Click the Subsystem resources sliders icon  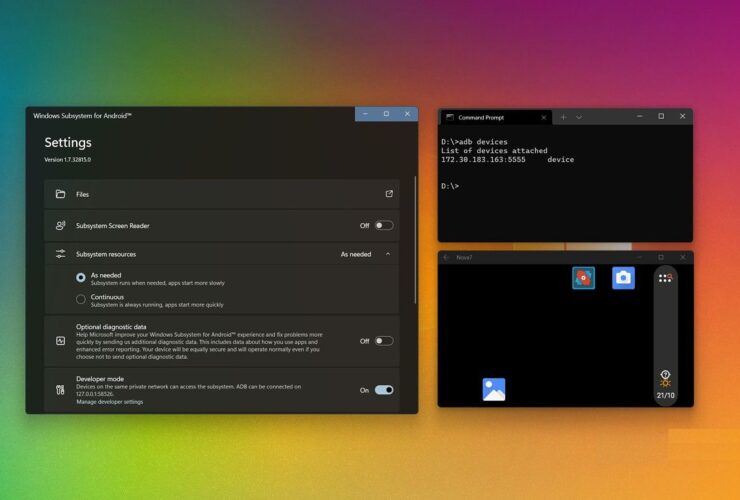(x=60, y=254)
